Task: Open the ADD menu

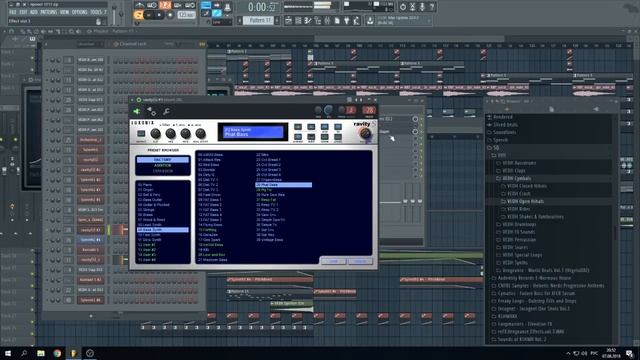Action: coord(33,13)
